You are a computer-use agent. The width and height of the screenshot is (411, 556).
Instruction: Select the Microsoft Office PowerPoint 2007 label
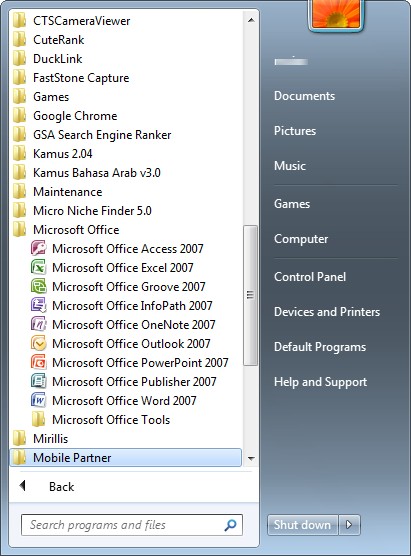tap(140, 363)
